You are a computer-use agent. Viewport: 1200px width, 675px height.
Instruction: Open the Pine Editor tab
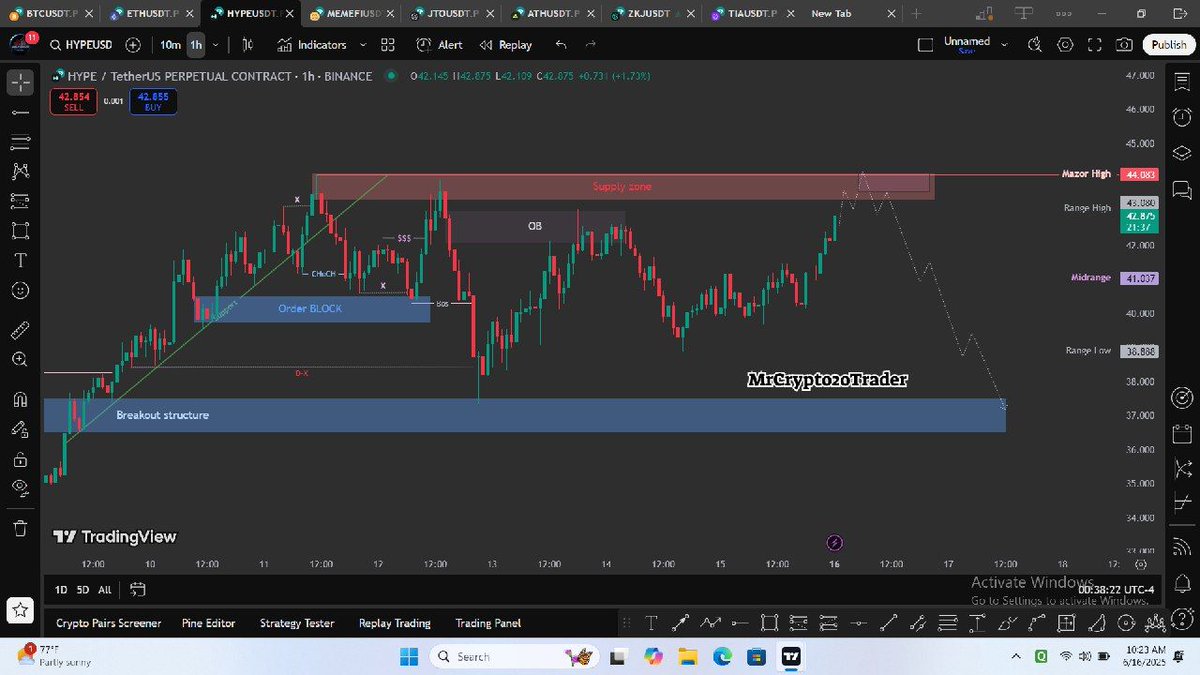(x=209, y=623)
